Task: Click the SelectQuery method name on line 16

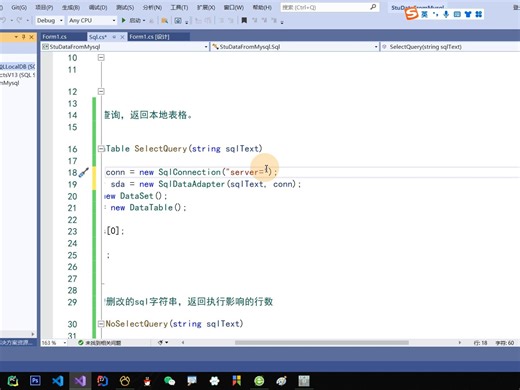Action: (161, 149)
